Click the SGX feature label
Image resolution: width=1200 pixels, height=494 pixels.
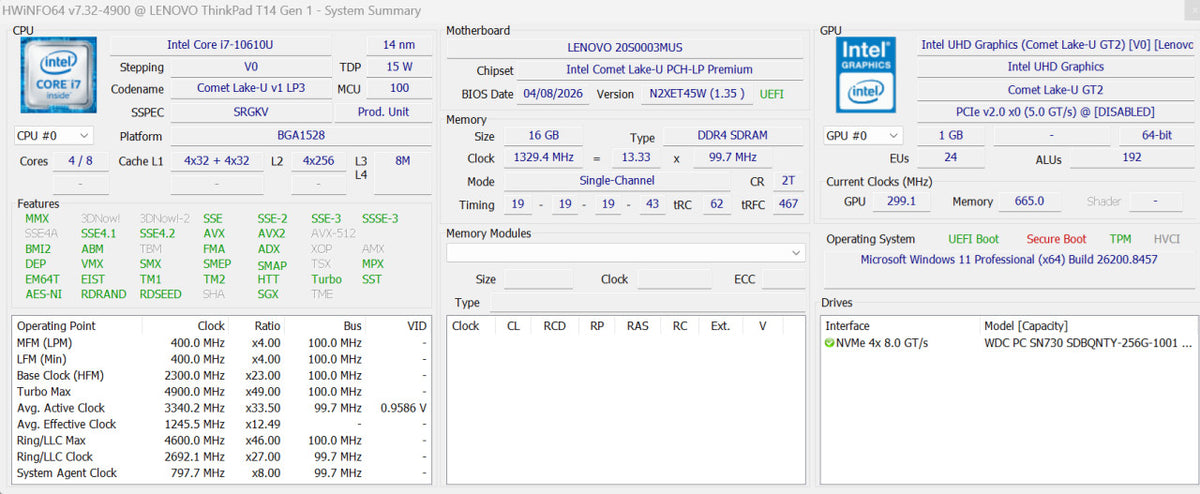269,294
